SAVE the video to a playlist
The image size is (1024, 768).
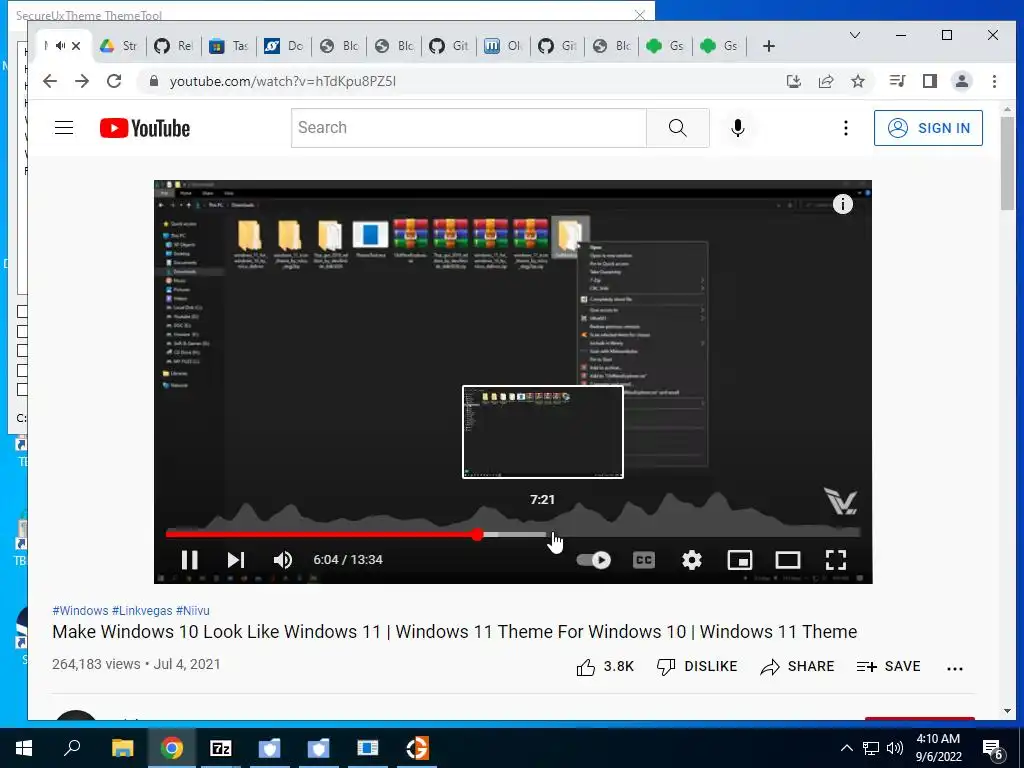[x=888, y=666]
